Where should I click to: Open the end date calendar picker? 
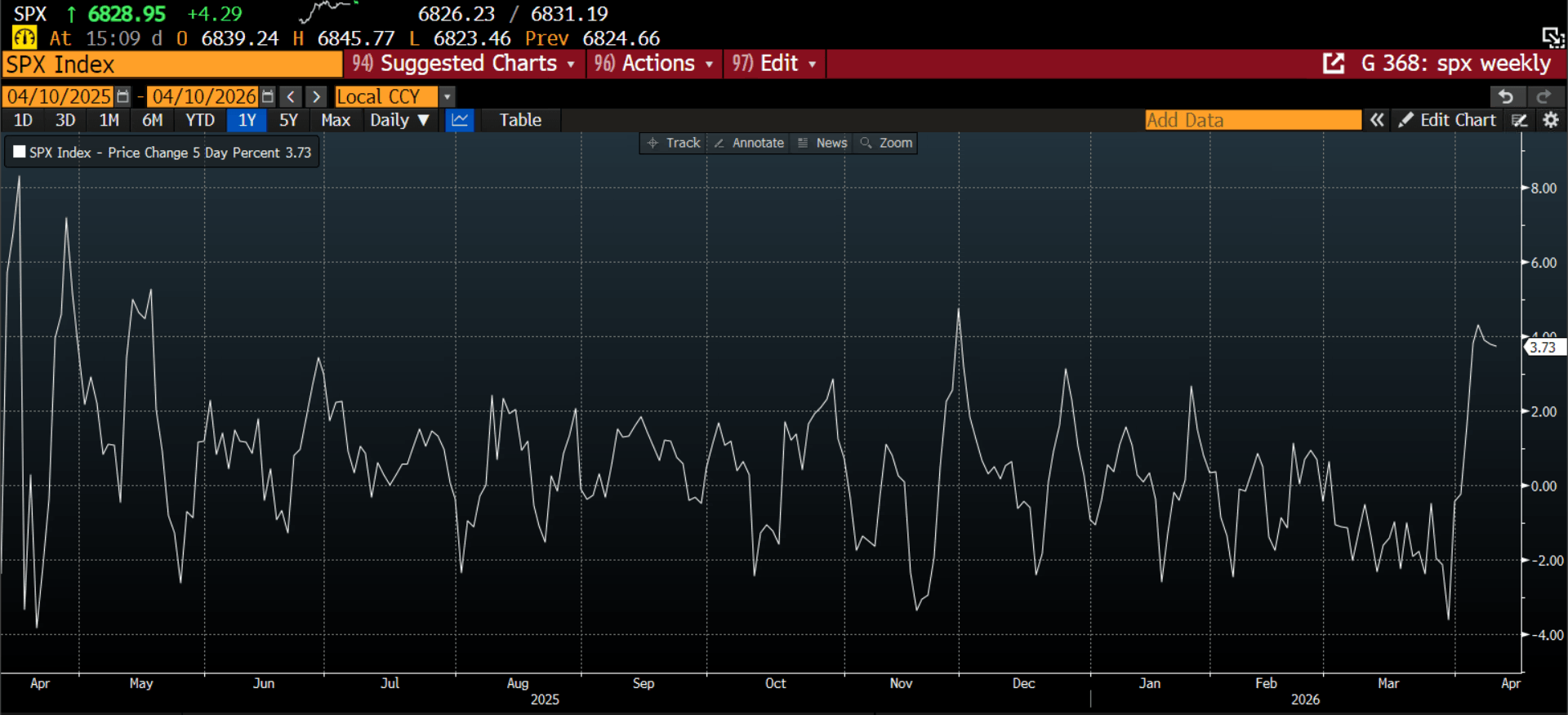pos(267,97)
